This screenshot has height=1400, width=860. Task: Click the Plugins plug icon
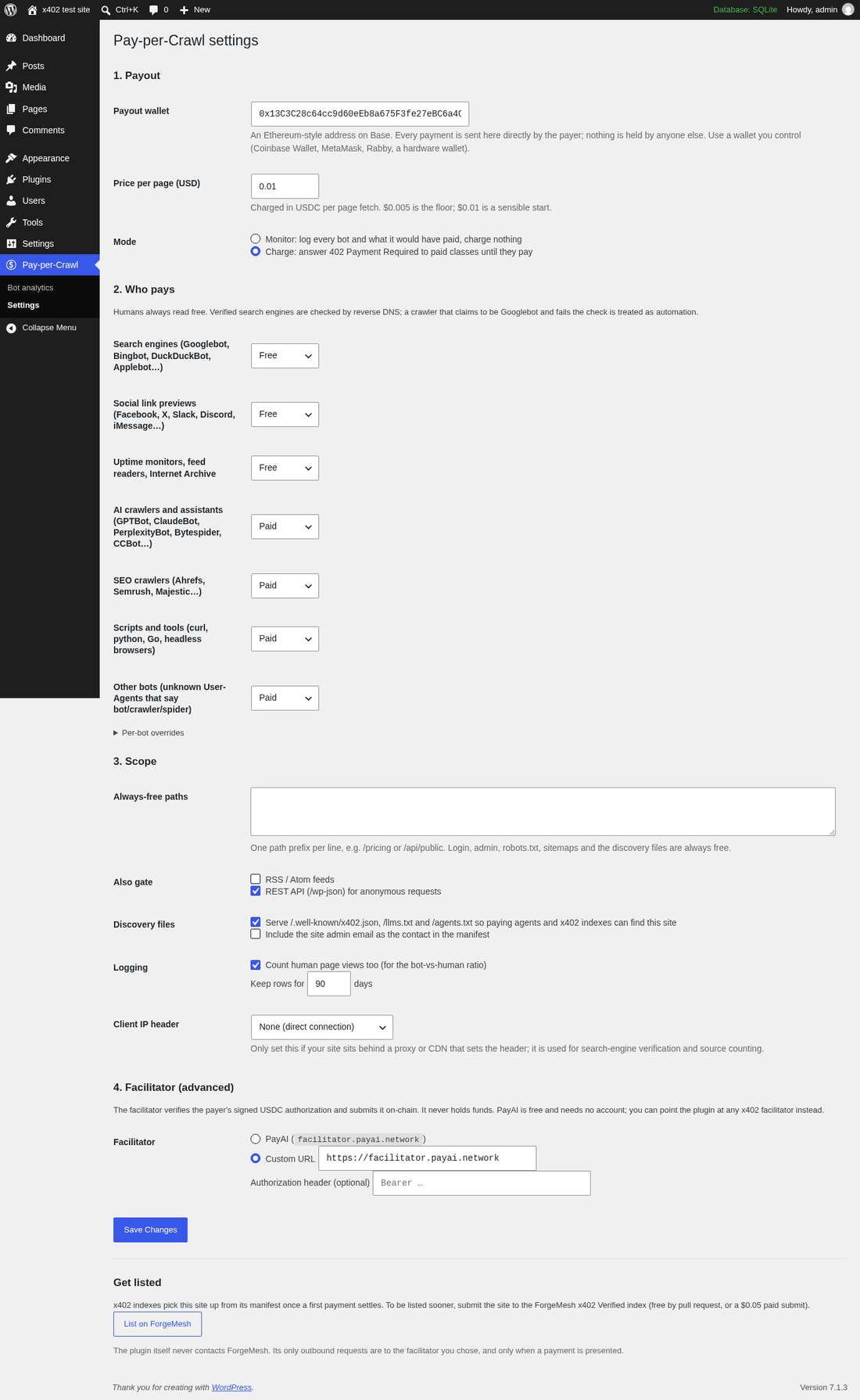coord(11,179)
